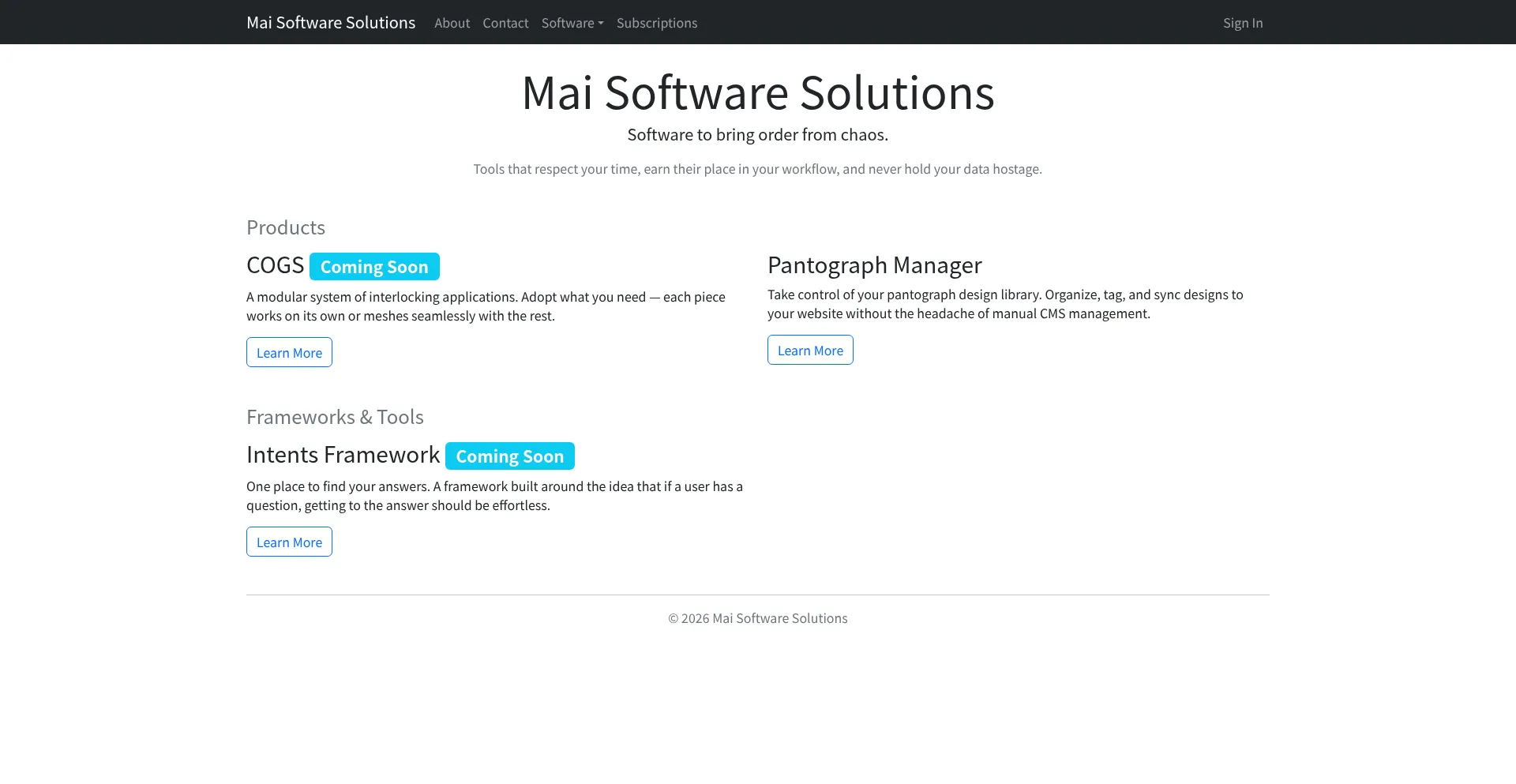Click the 'Tools that respect your time' sentence
The image size is (1516, 784).
(x=758, y=169)
